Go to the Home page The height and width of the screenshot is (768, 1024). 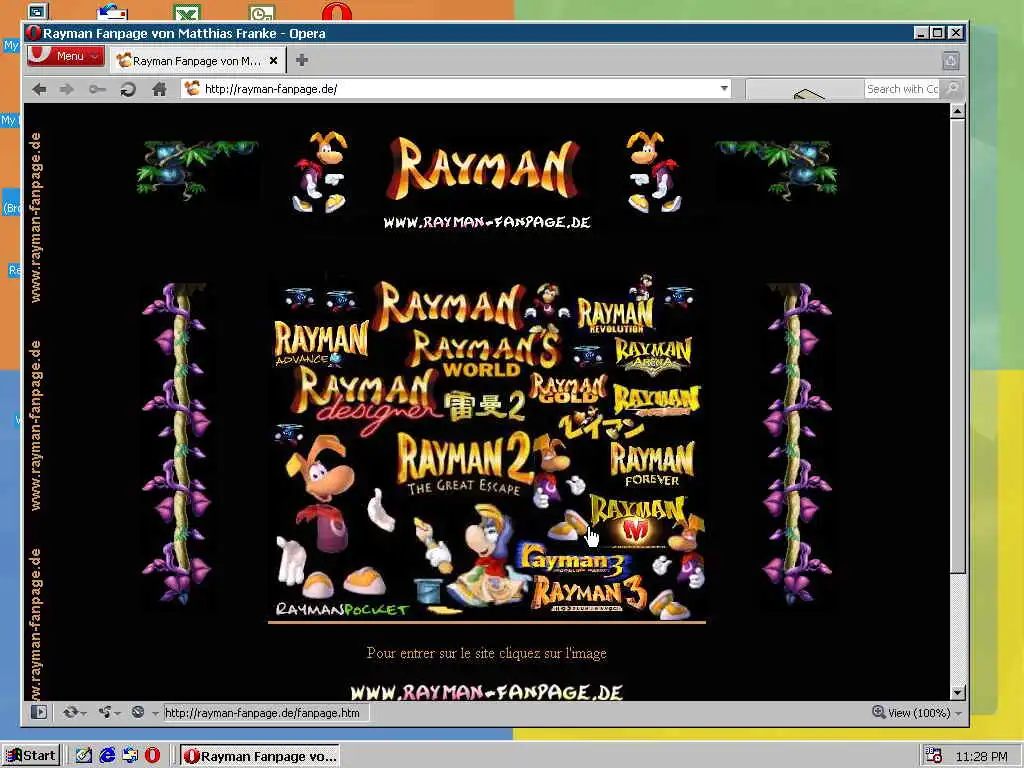pos(159,89)
